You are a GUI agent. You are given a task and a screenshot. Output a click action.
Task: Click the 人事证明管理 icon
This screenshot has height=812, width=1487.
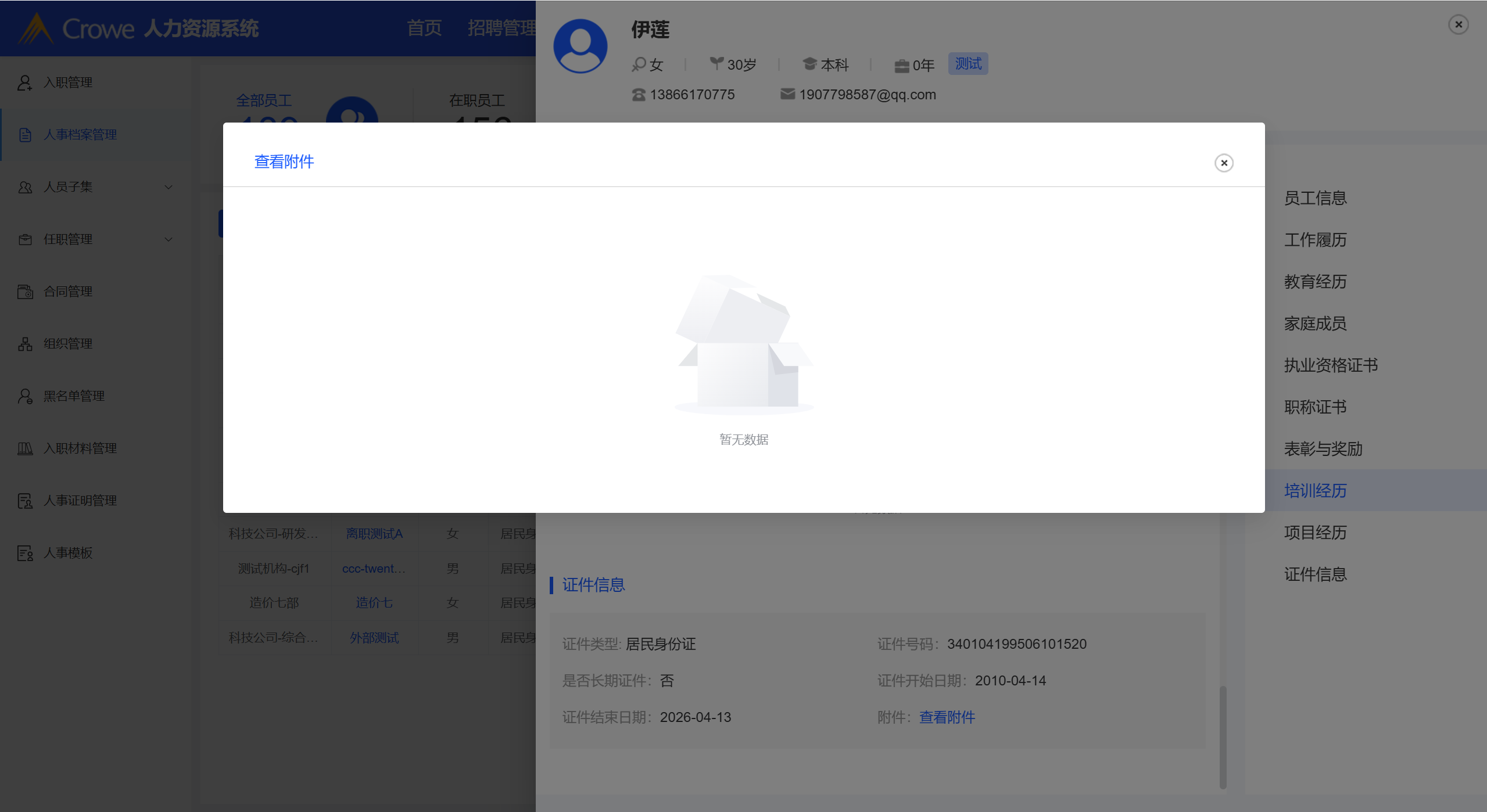coord(25,501)
